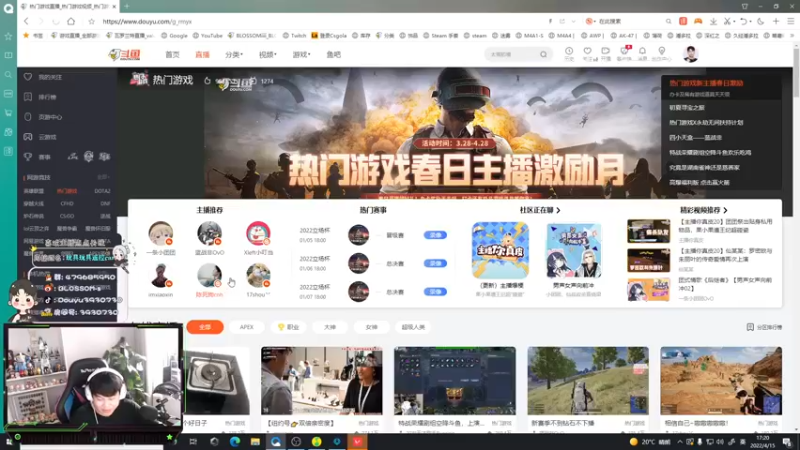Open the Google bookmark
The image size is (800, 450).
tap(174, 36)
